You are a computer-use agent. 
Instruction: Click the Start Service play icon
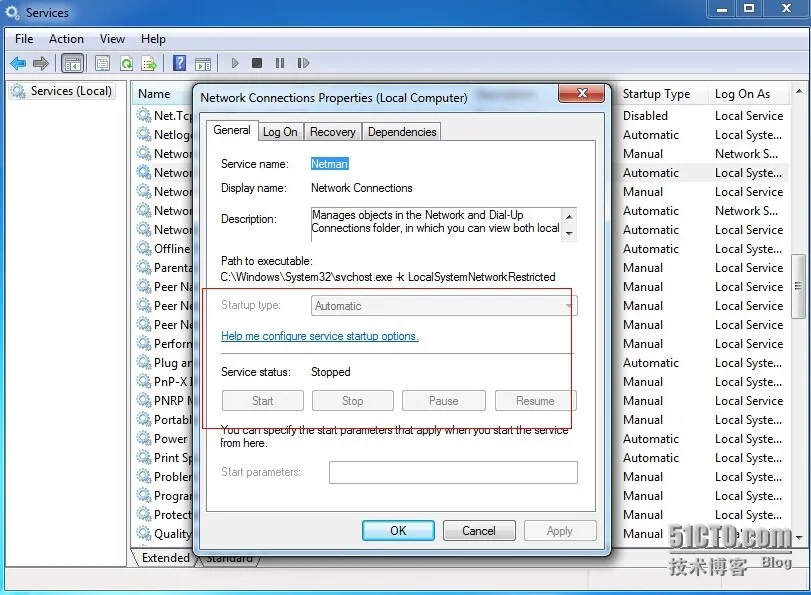[235, 63]
